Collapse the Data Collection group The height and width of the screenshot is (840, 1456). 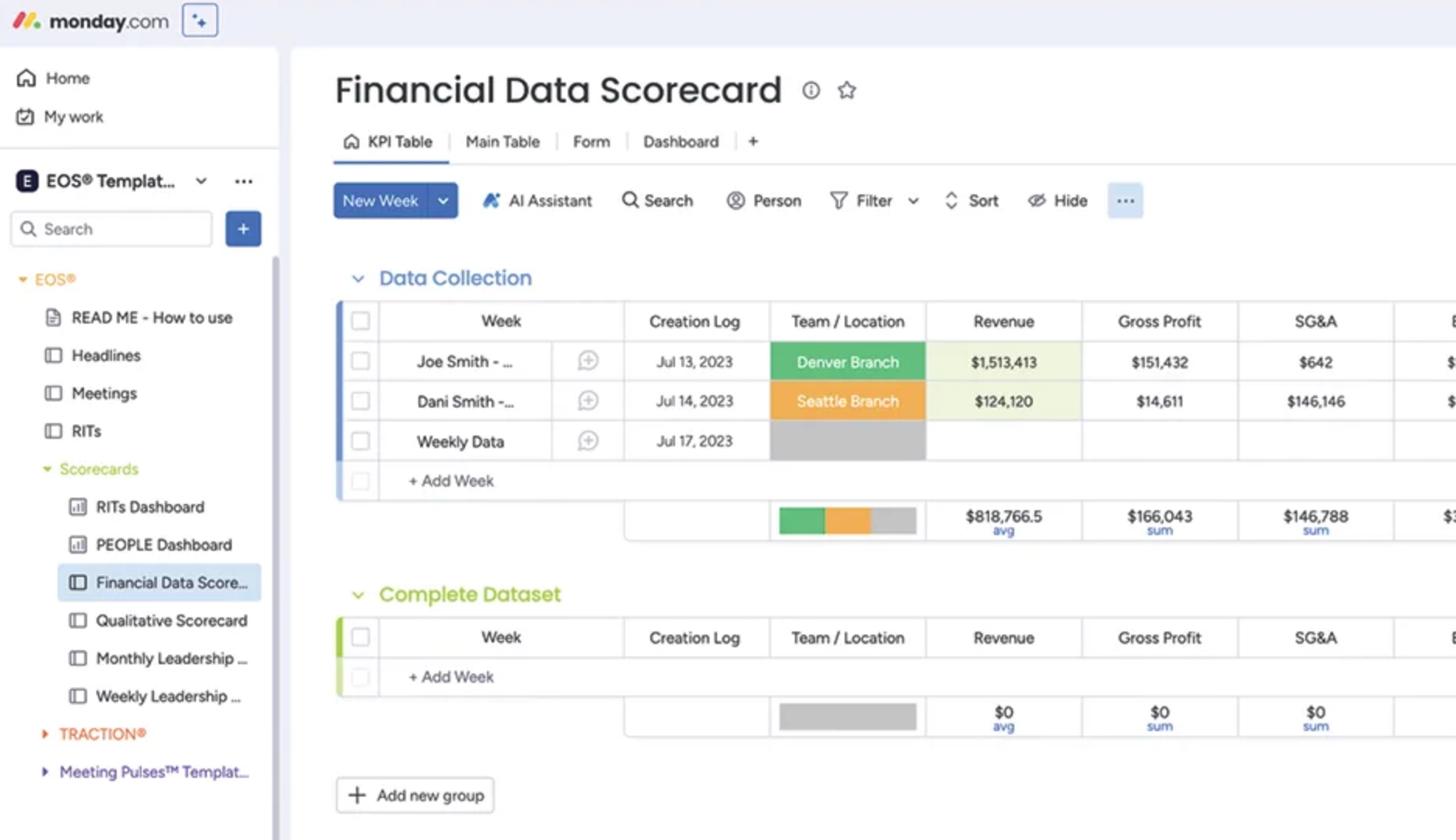pos(358,278)
